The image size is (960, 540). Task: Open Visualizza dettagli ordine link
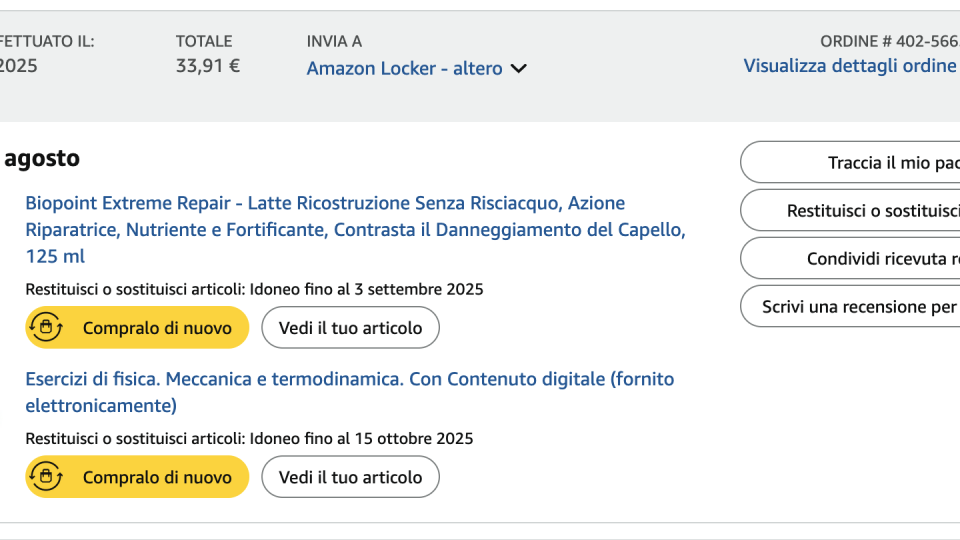pyautogui.click(x=850, y=65)
